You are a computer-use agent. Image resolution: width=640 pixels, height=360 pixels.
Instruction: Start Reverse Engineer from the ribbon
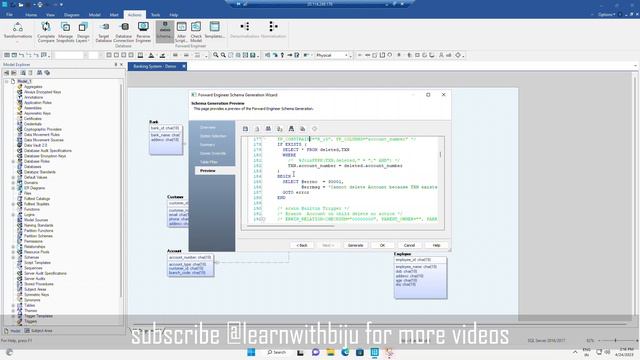click(x=143, y=32)
